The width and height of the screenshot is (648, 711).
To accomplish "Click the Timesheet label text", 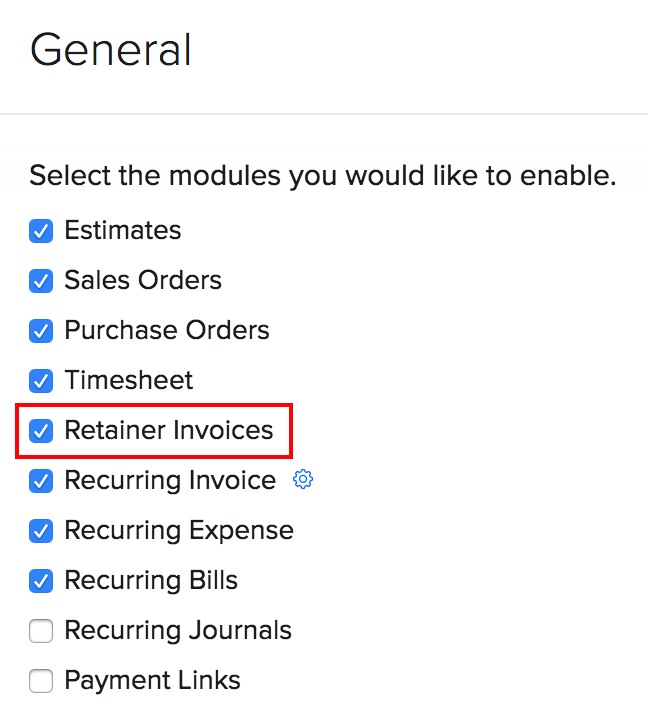I will pos(129,380).
